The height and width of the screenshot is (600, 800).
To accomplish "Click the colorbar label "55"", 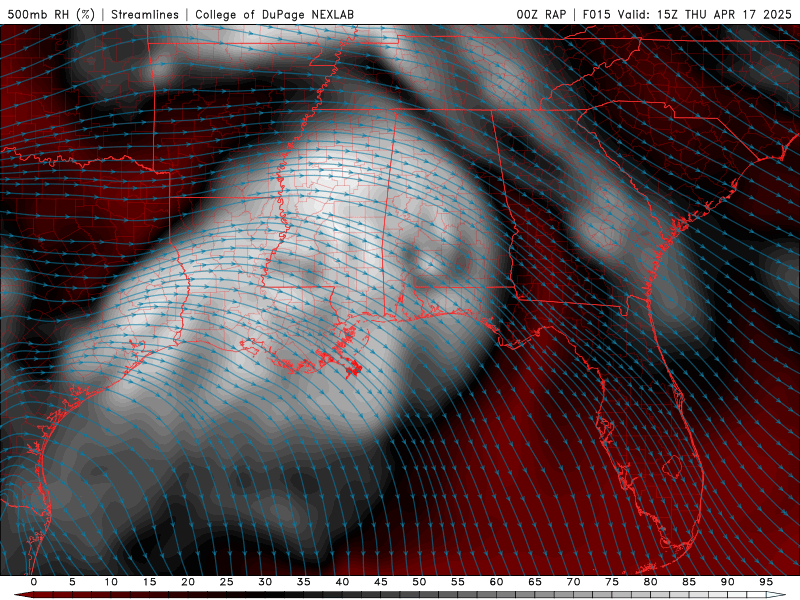I will (458, 582).
